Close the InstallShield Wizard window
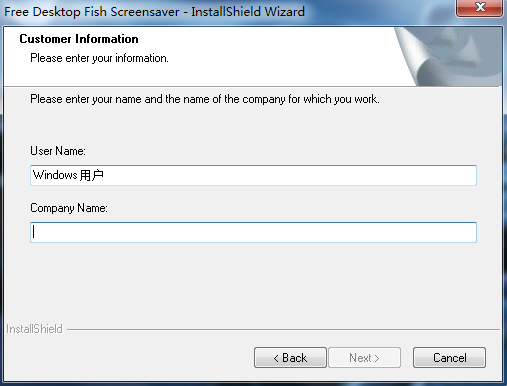 point(479,7)
